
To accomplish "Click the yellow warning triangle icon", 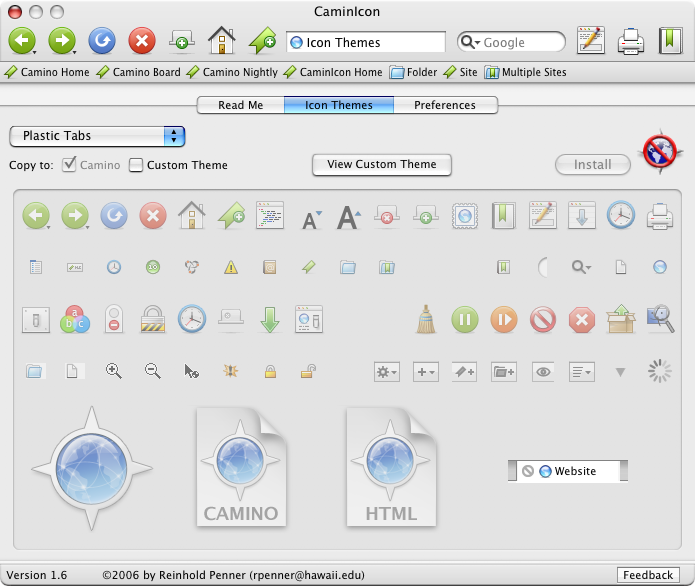I will click(x=231, y=267).
